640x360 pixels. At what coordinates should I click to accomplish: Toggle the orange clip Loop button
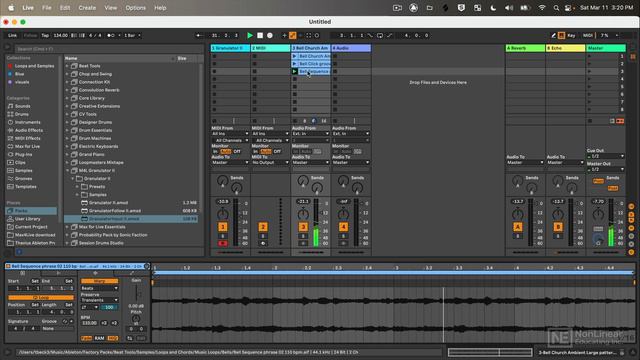click(x=41, y=298)
